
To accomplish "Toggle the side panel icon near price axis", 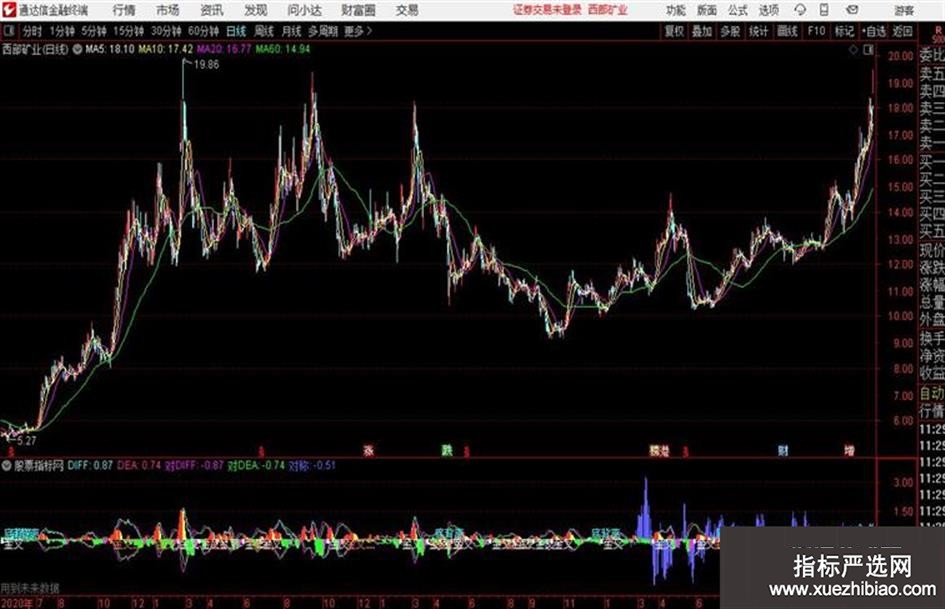I will pyautogui.click(x=868, y=50).
